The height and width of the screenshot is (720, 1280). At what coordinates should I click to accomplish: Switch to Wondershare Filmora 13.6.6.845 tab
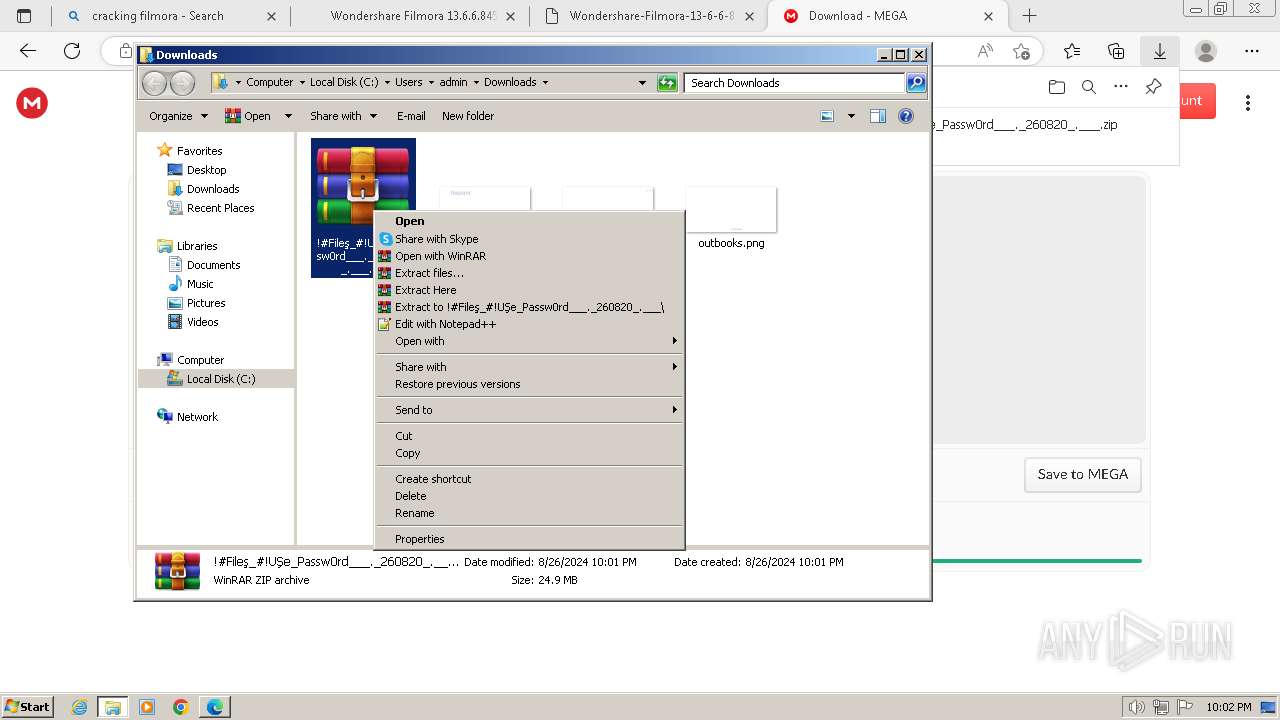(412, 16)
